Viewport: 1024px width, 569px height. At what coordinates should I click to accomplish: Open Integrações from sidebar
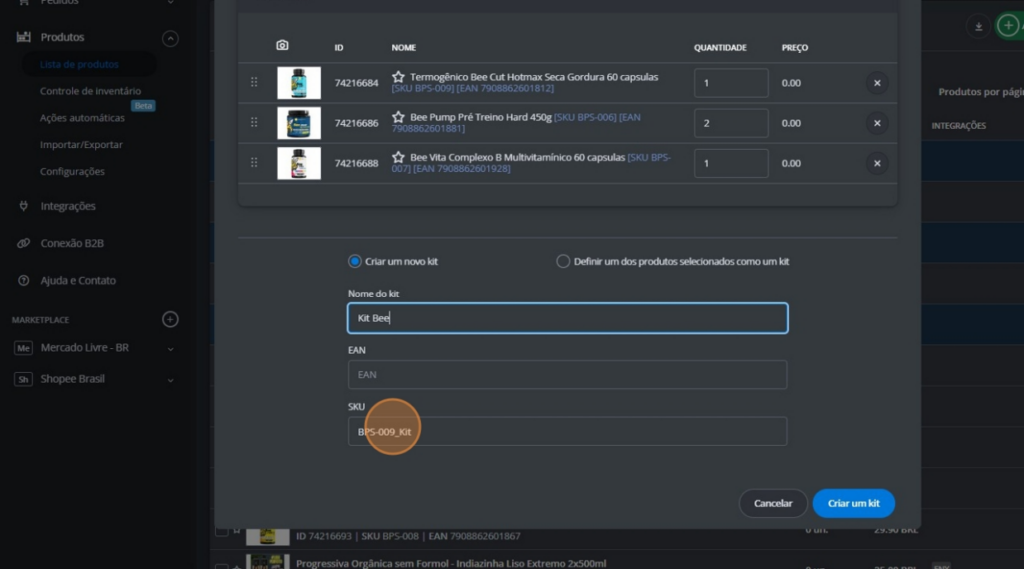tap(68, 206)
